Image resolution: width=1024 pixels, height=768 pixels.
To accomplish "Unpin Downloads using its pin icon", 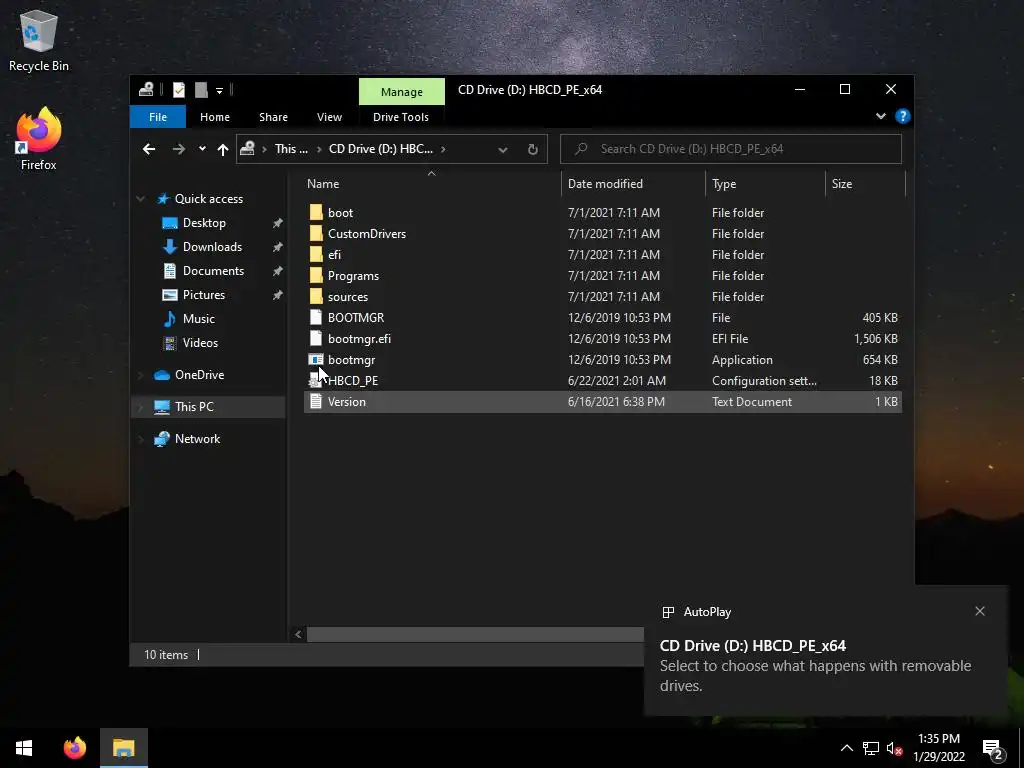I will click(278, 248).
